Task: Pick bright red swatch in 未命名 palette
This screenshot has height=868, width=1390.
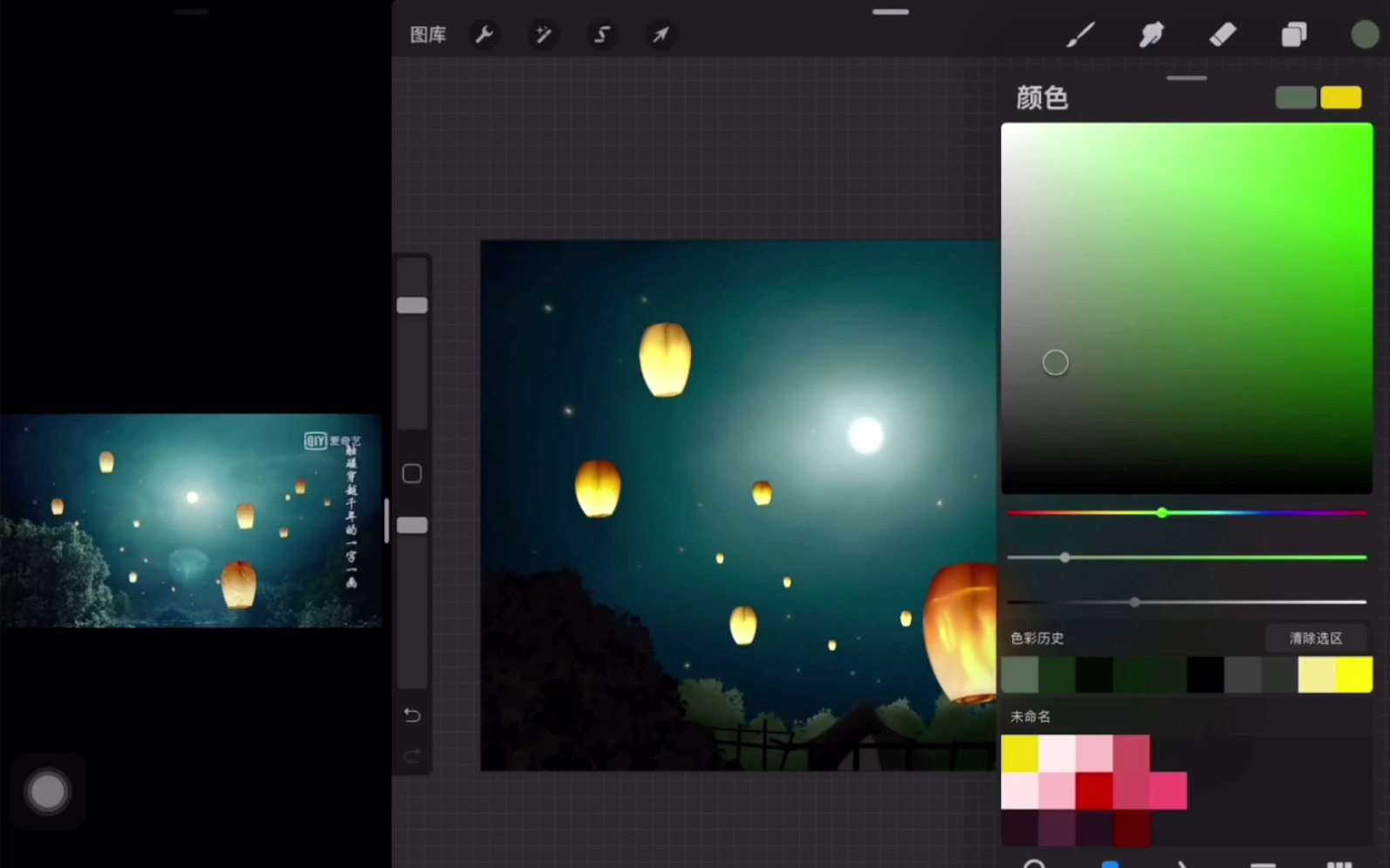Action: tap(1093, 791)
